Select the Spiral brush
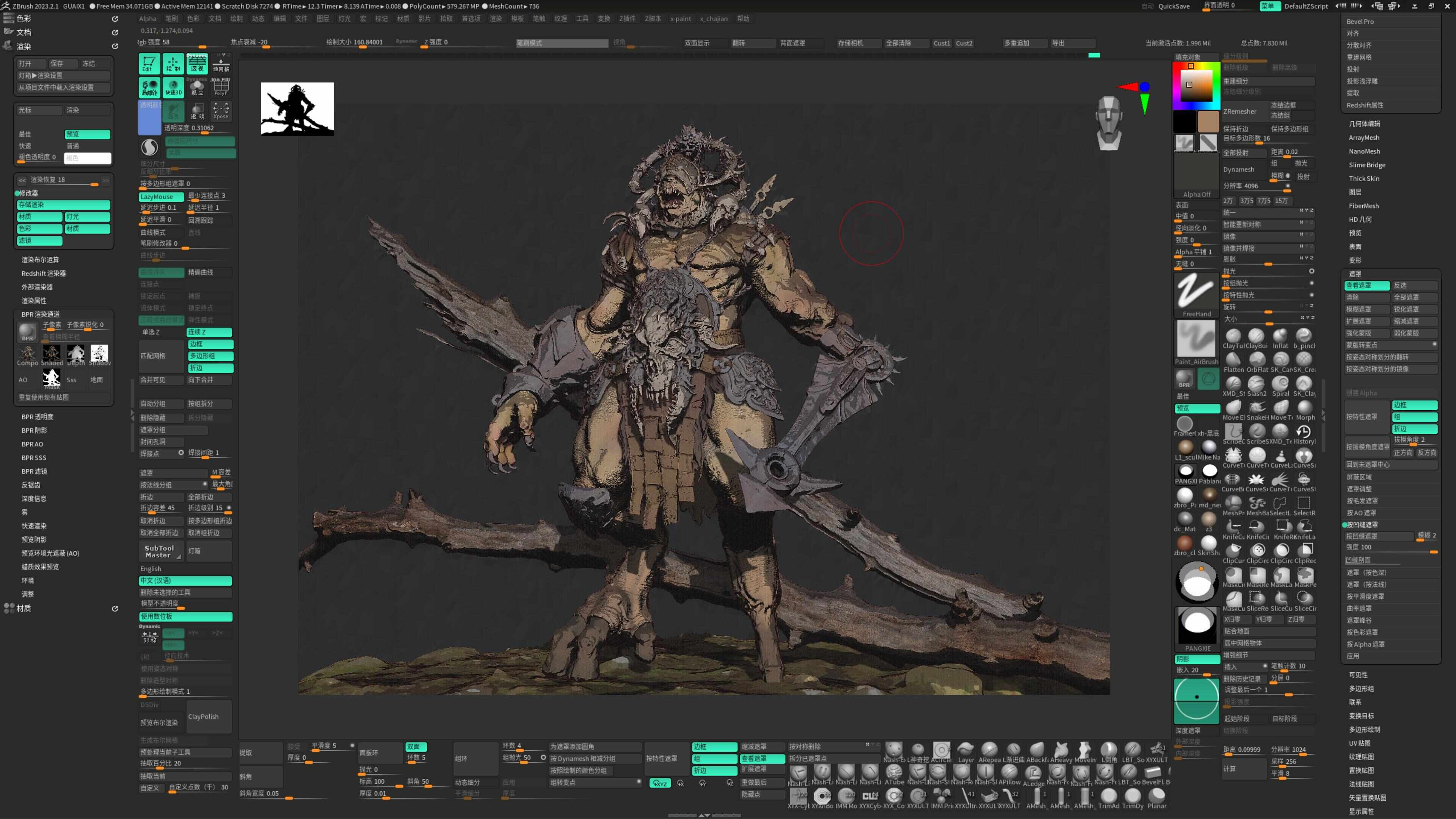This screenshot has width=1456, height=819. coord(1280,386)
